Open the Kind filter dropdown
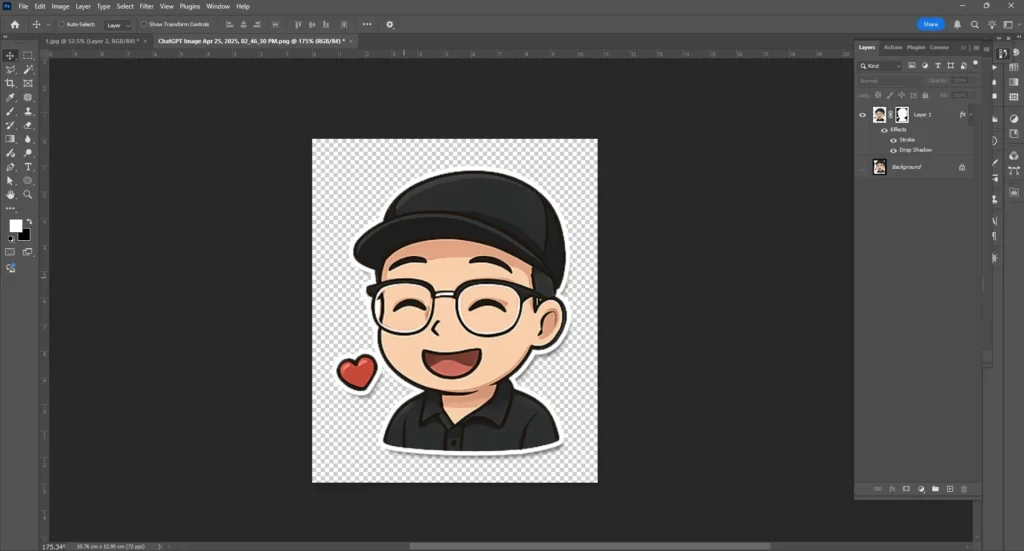The width and height of the screenshot is (1024, 551). click(x=880, y=66)
